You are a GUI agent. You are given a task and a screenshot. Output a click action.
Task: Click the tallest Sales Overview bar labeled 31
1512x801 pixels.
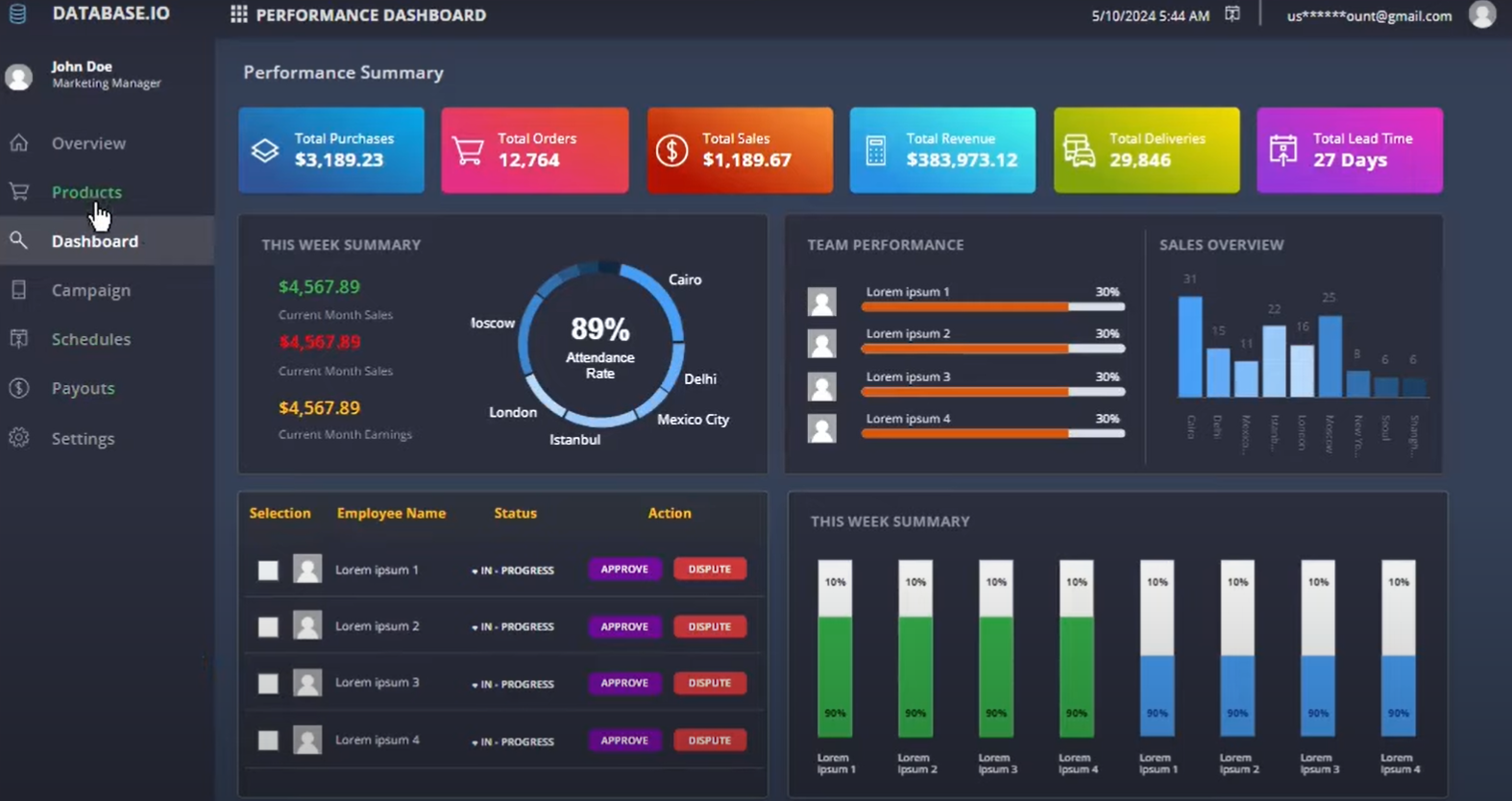coord(1190,347)
